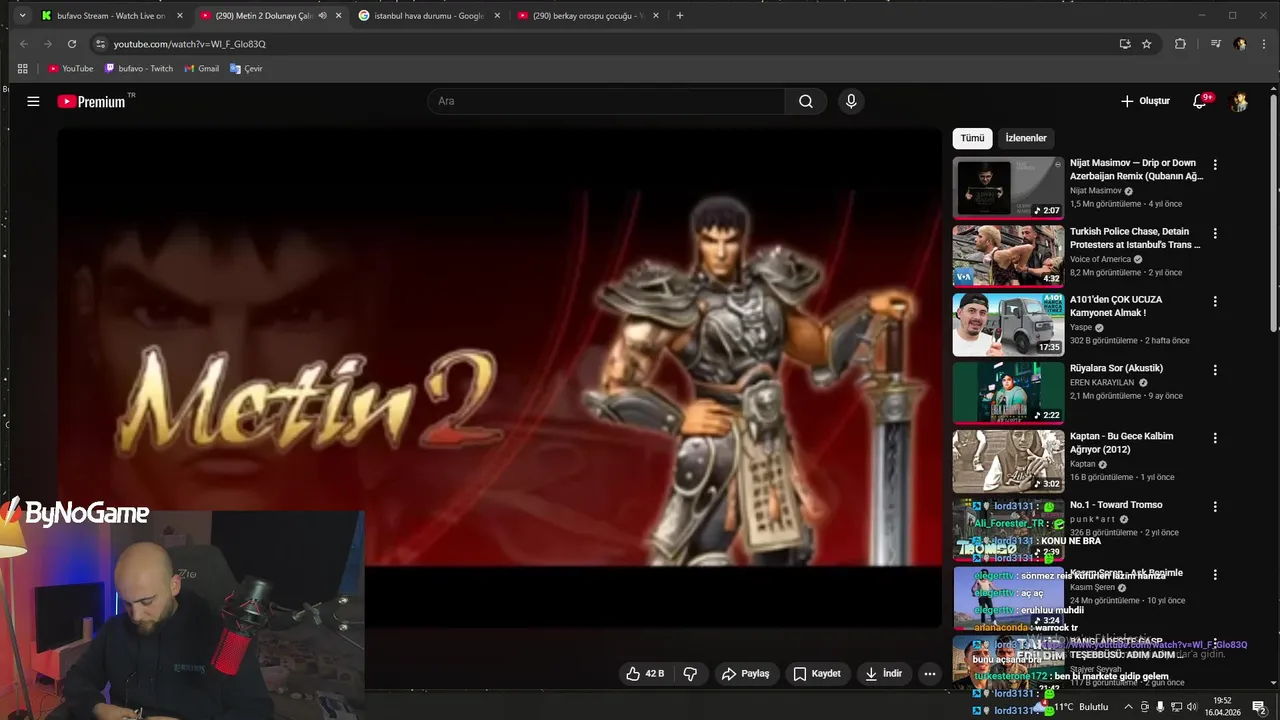
Task: Select the İzlenenler filter chip
Action: 1026,138
